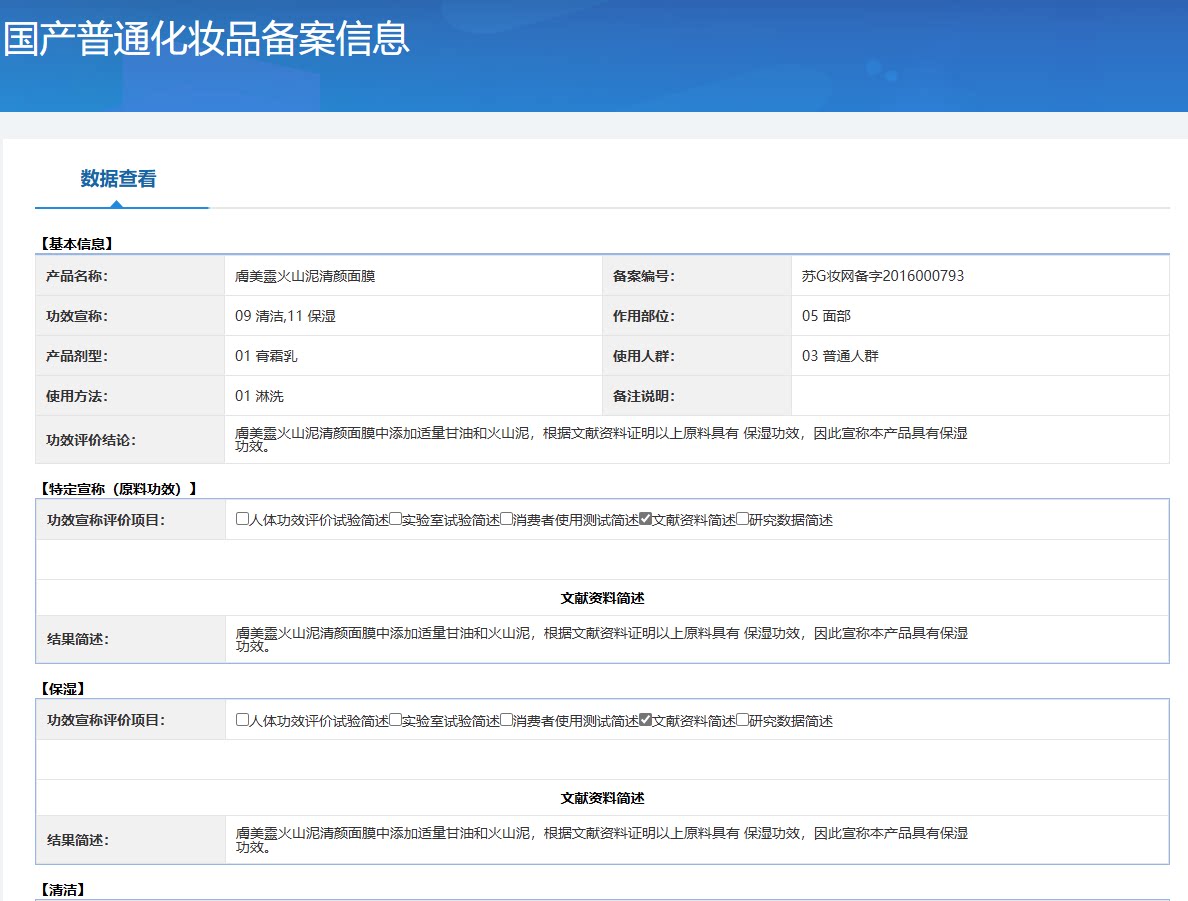
Task: Click the 01 膏霜乳 value
Action: click(266, 356)
